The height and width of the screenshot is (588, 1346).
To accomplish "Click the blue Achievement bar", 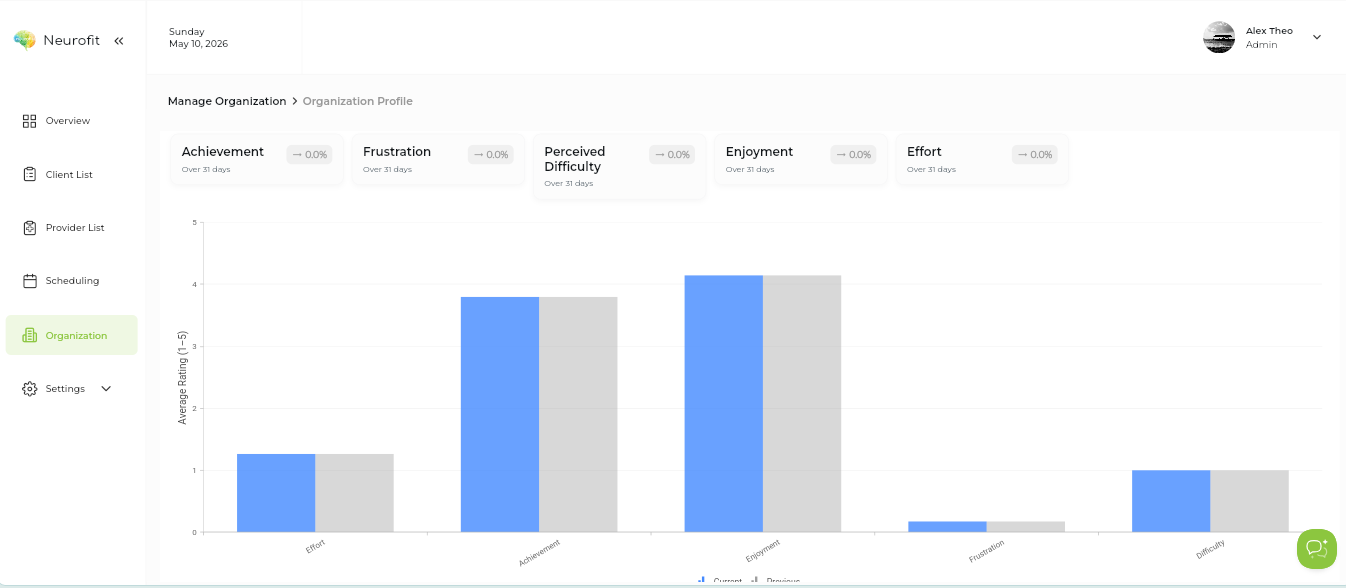I will tap(500, 414).
